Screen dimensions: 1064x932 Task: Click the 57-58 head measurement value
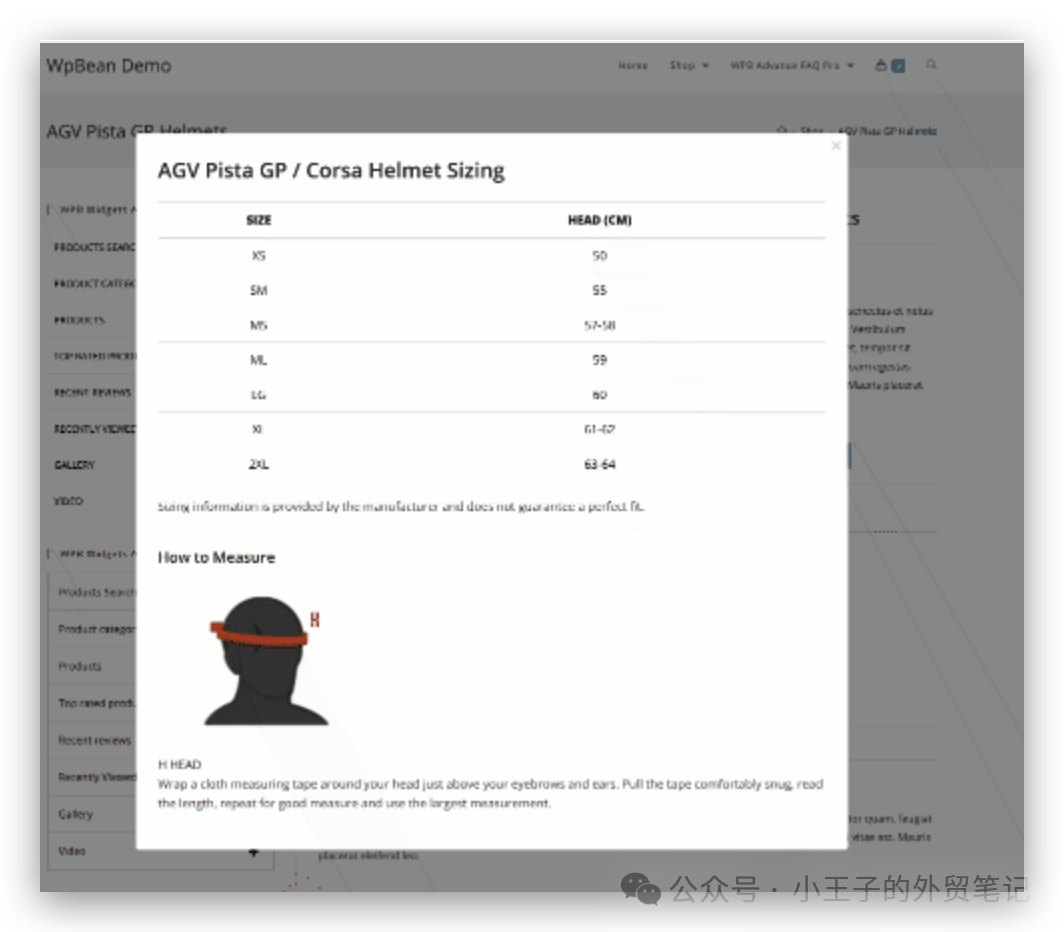600,325
